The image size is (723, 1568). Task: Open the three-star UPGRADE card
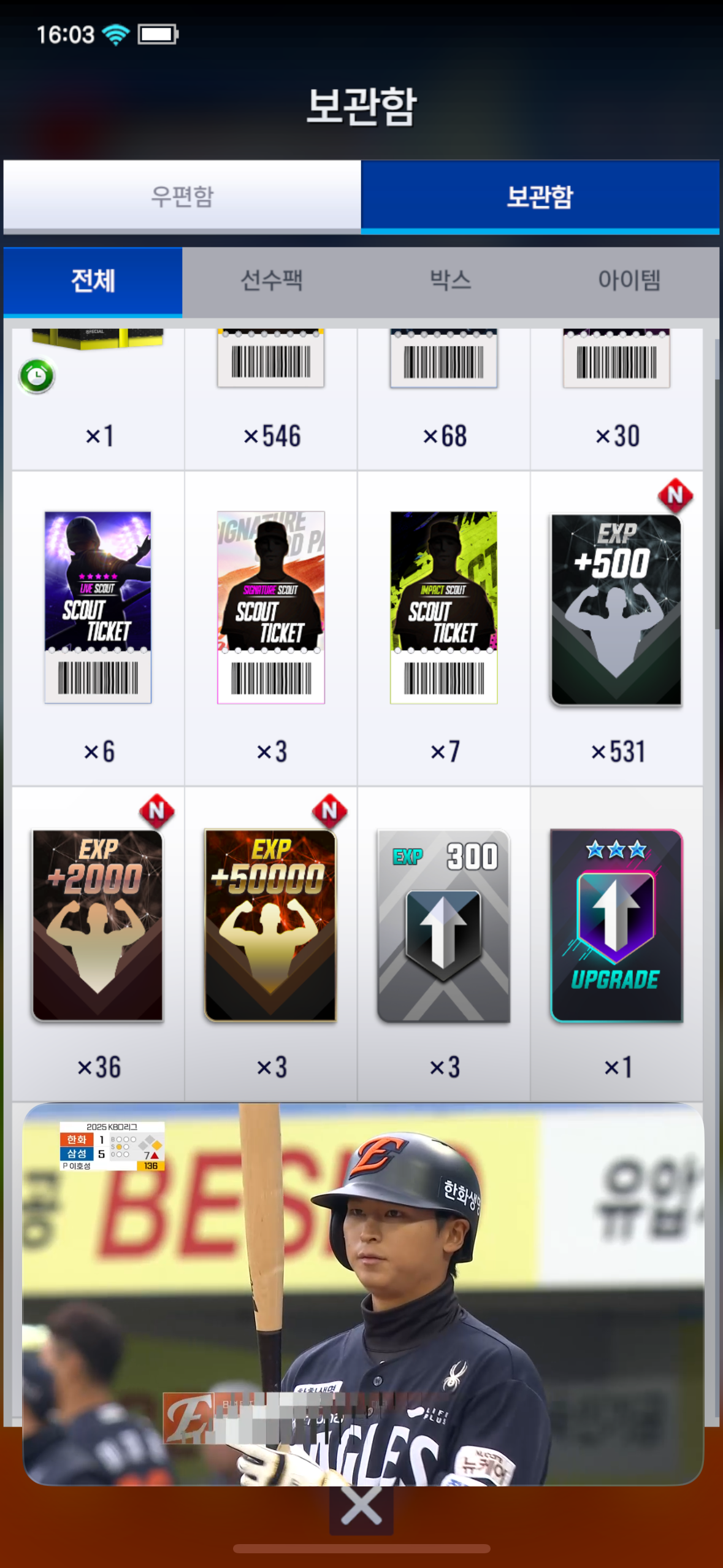pos(616,925)
